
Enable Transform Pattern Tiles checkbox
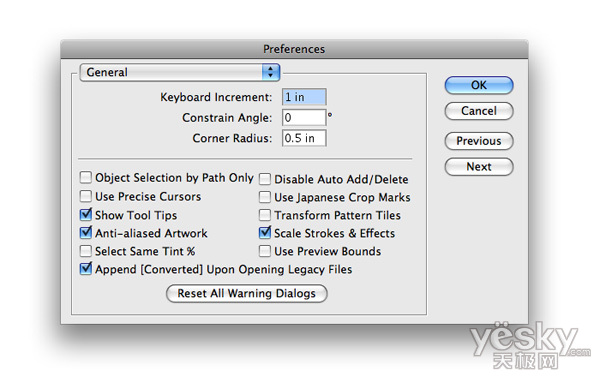[x=265, y=215]
